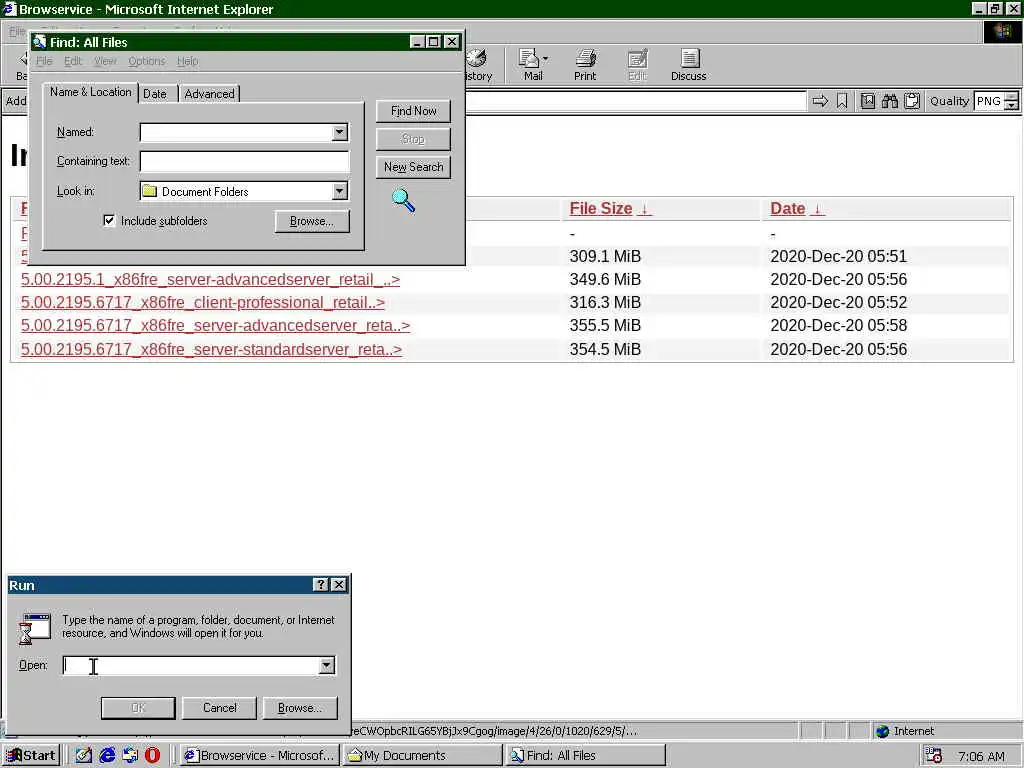Open the View menu in Find window
The image size is (1024, 768).
(104, 61)
